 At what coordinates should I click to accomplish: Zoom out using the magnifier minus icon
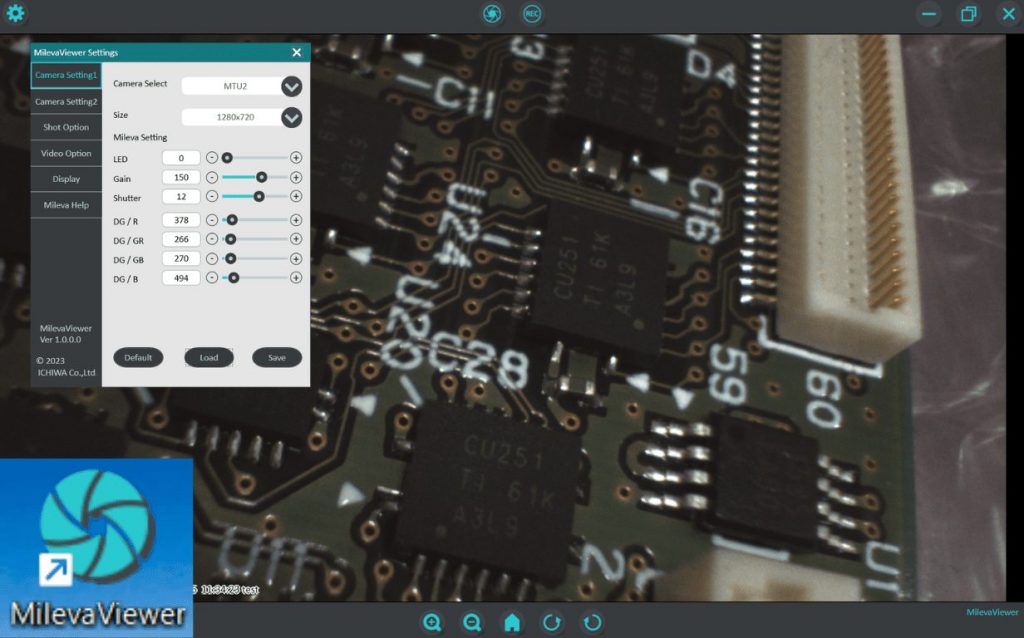(472, 622)
